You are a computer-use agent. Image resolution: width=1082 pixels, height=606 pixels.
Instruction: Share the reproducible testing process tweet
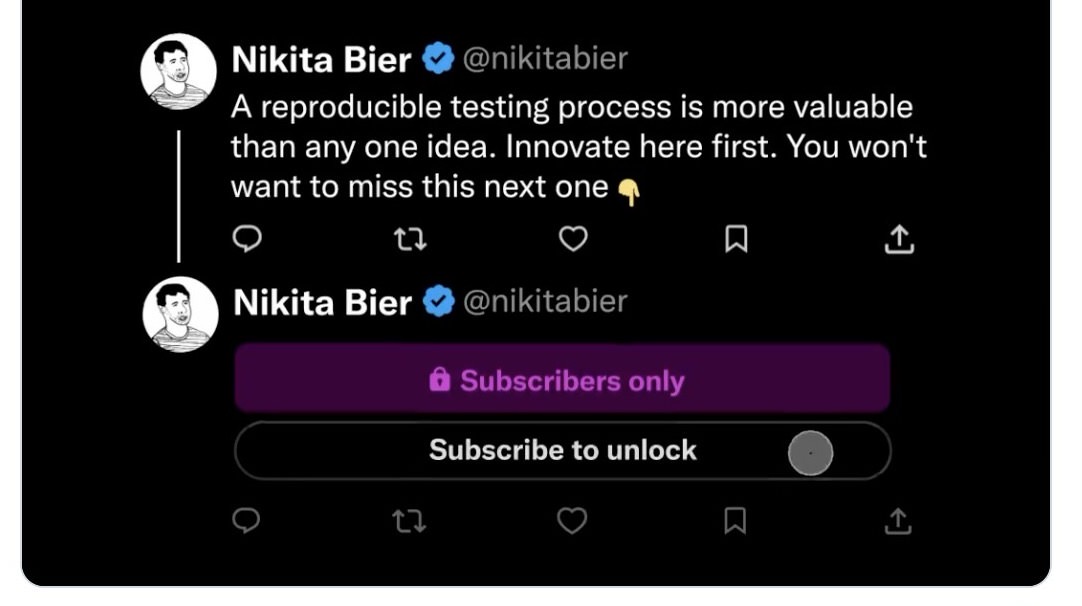899,239
